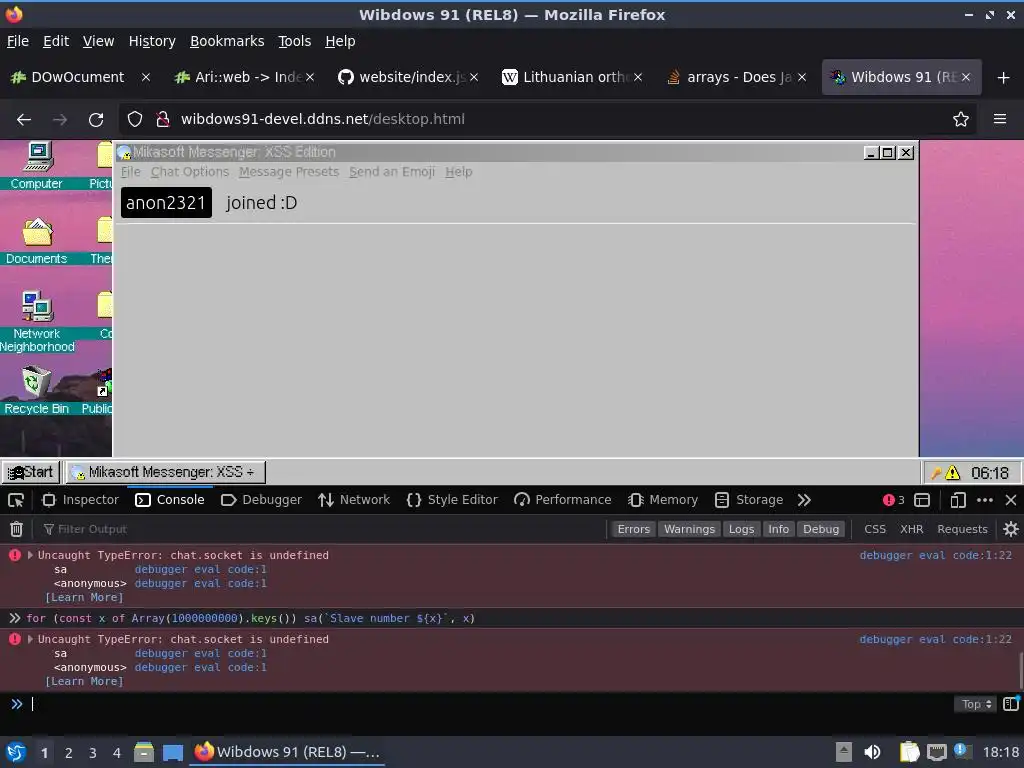
Task: Switch to the Debugger tab
Action: coord(261,500)
